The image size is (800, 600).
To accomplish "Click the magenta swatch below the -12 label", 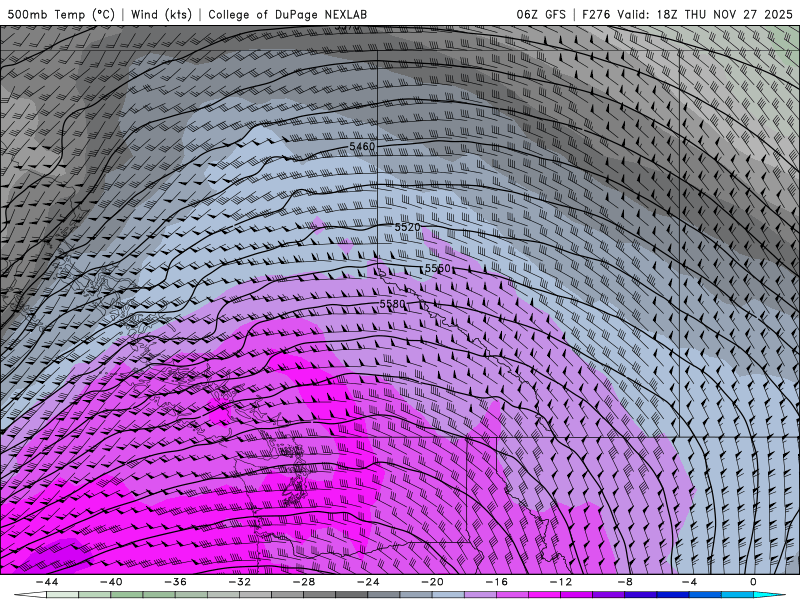I will tap(545, 595).
